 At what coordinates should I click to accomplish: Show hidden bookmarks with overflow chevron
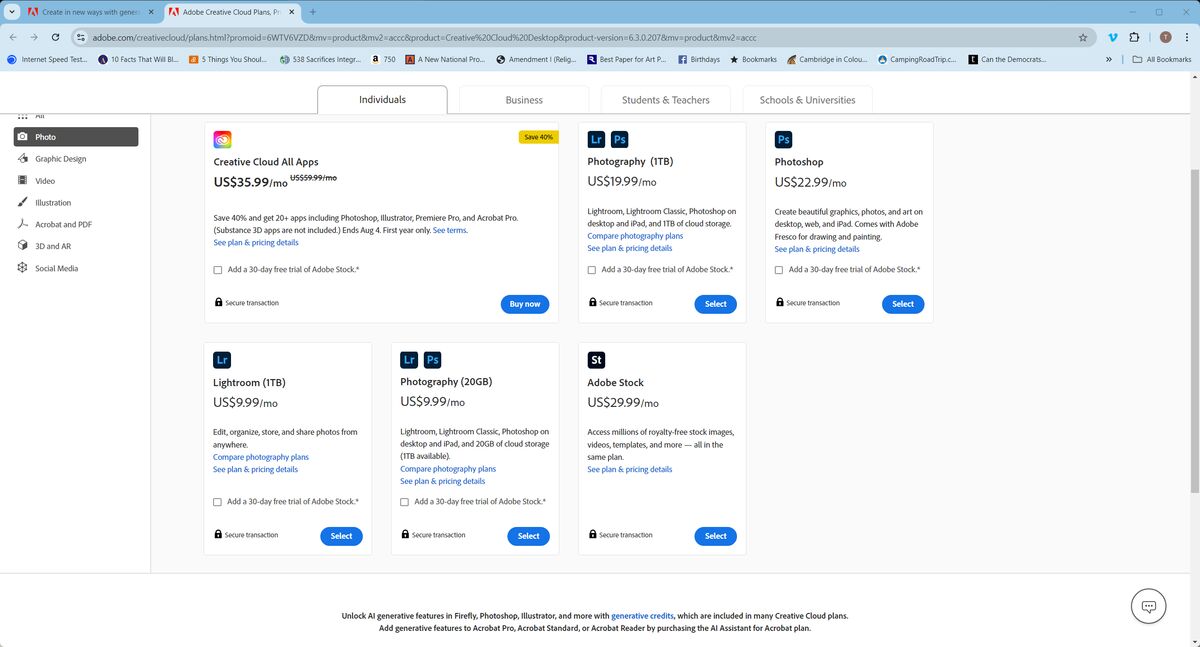[x=1109, y=59]
